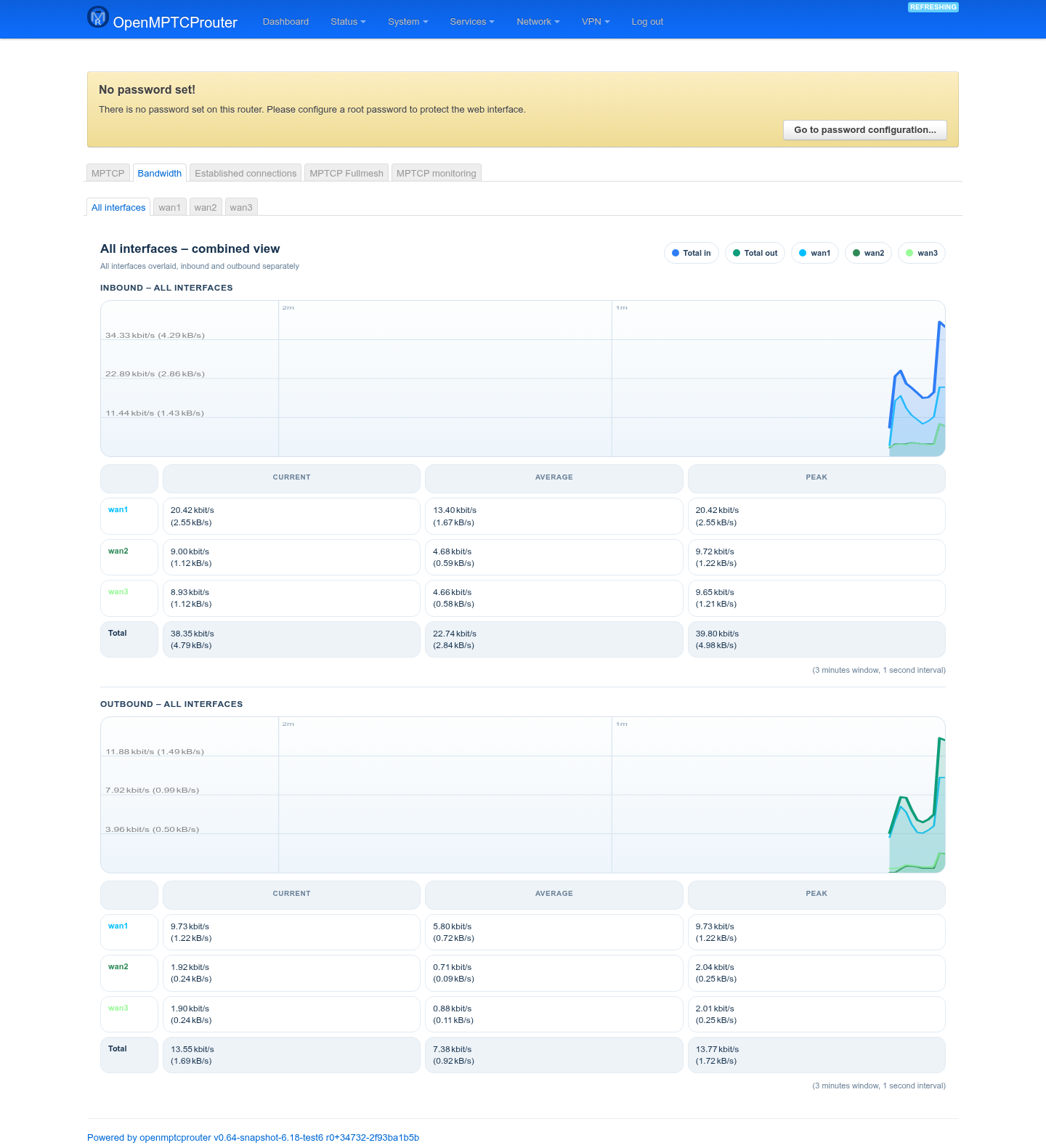Select the Bandwidth tab
This screenshot has height=1148, width=1046.
click(160, 173)
